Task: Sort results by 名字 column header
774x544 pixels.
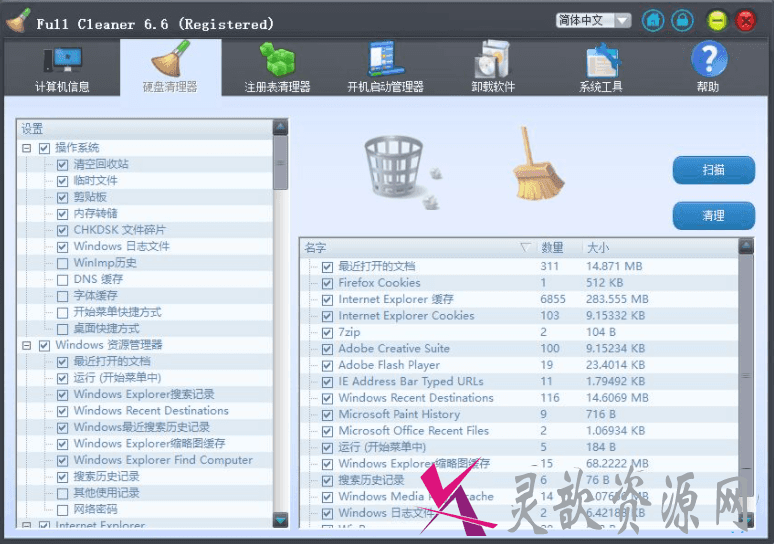Action: [315, 248]
